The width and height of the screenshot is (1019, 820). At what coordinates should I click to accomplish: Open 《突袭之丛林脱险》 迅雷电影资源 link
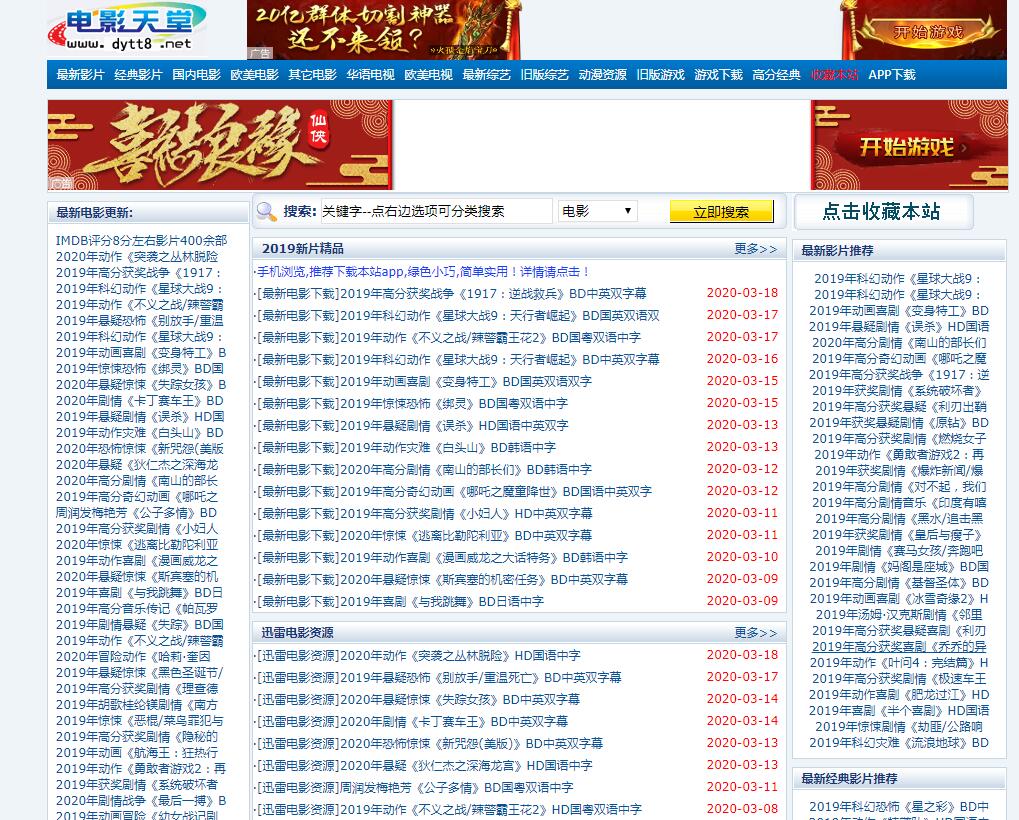tap(419, 656)
